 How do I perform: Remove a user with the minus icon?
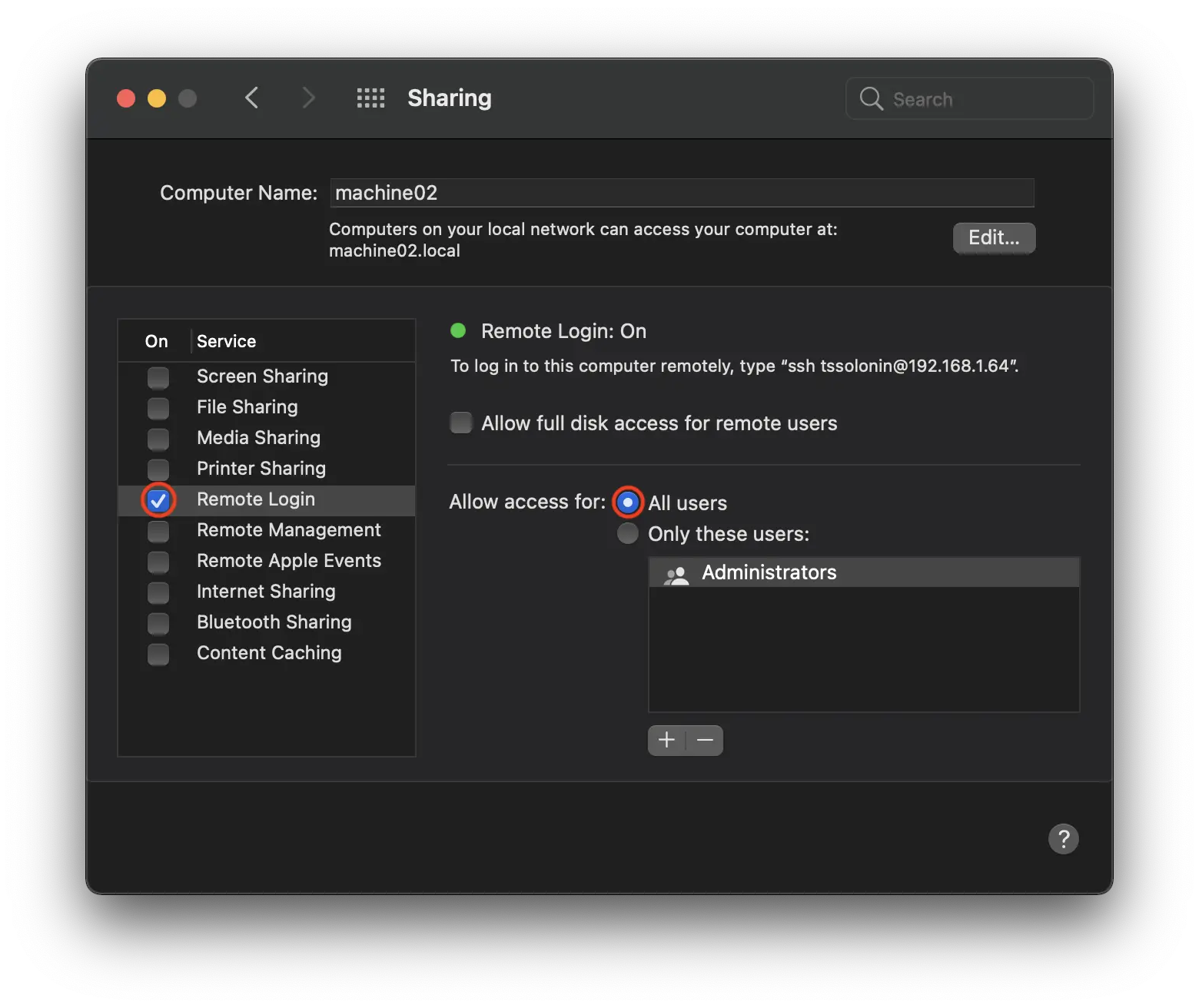[705, 740]
